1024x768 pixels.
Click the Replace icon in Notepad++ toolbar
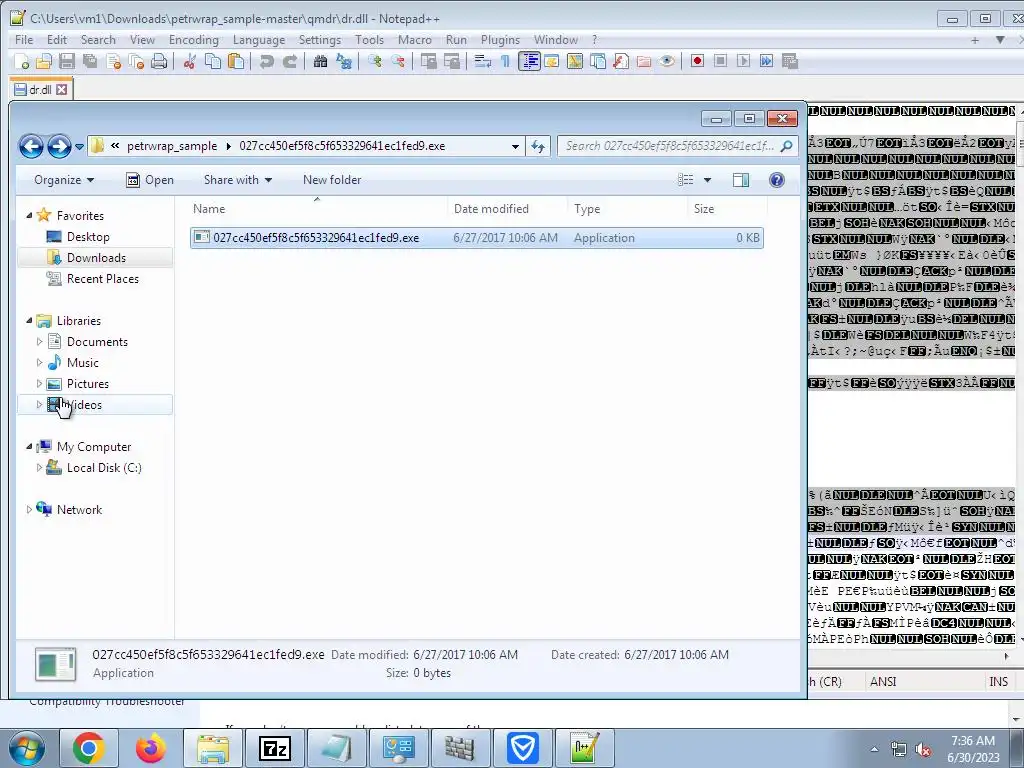tap(344, 61)
